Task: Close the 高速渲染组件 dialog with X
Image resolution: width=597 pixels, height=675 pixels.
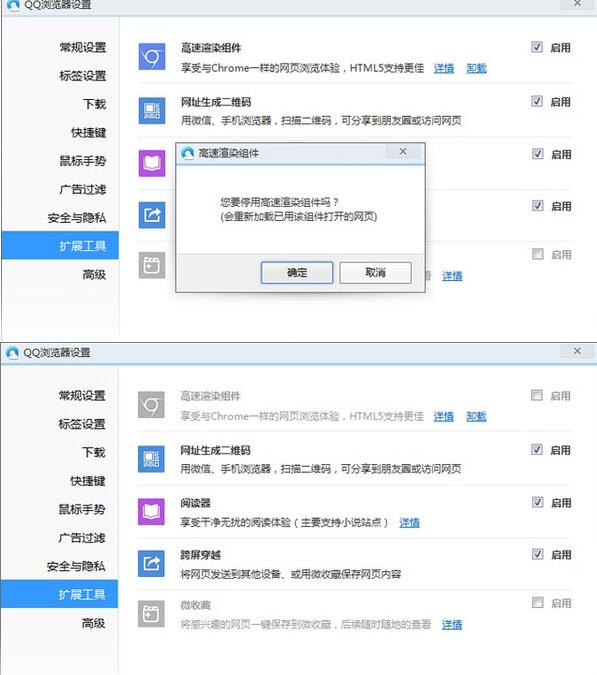Action: click(x=403, y=152)
